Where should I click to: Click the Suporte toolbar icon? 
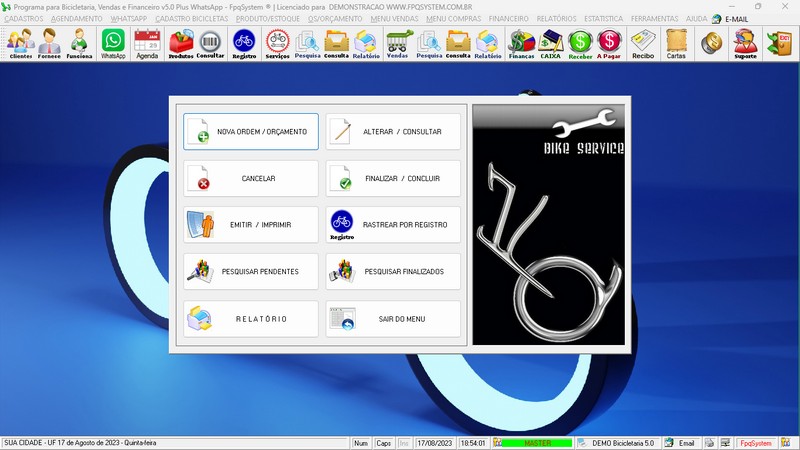coord(744,43)
